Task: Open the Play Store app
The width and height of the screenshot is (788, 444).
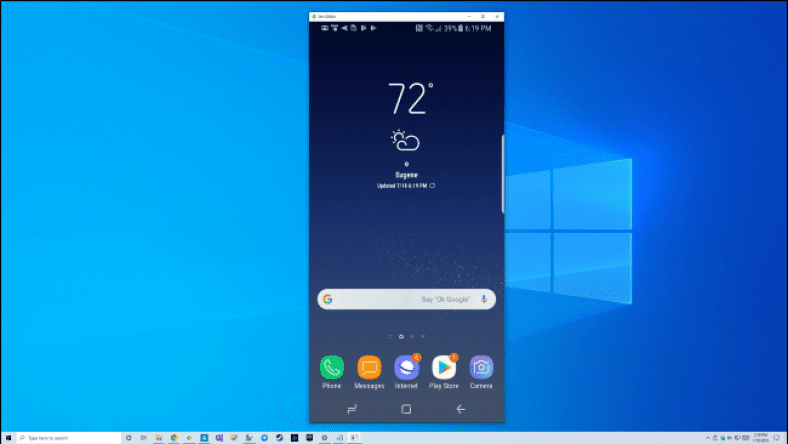Action: pos(444,368)
